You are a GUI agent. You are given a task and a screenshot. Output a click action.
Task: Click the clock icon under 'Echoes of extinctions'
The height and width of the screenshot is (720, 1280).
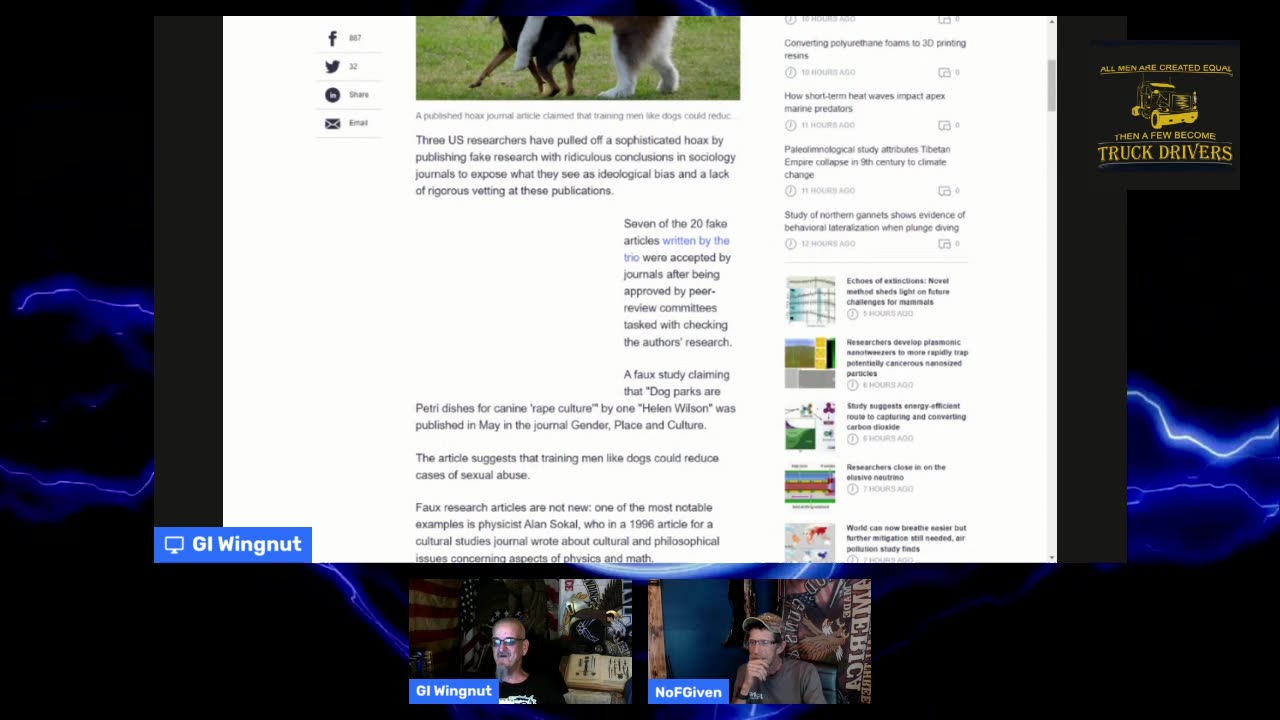[852, 314]
